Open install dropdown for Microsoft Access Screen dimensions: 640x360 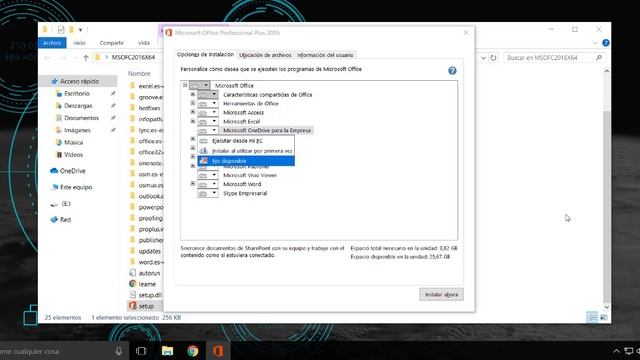point(208,113)
